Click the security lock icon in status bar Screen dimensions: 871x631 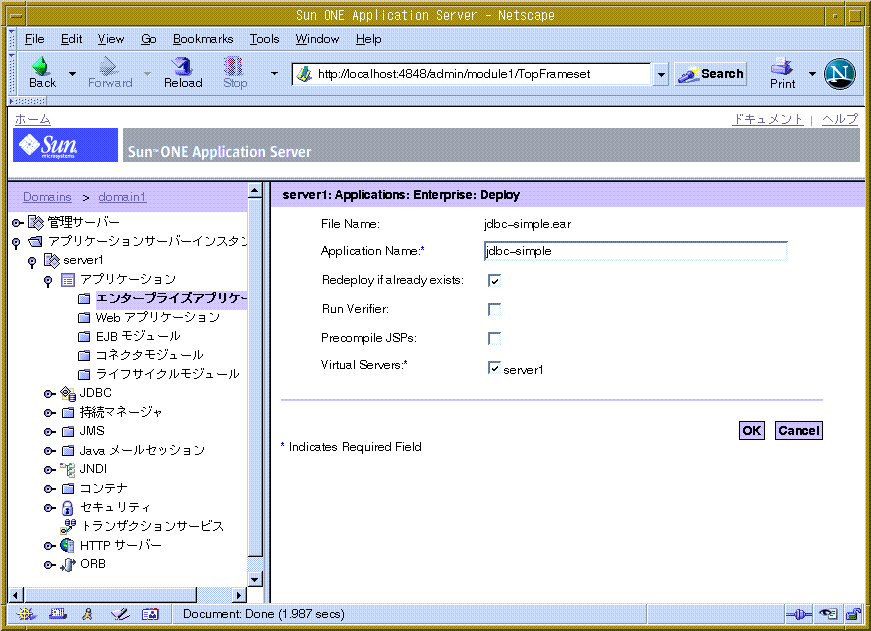853,614
